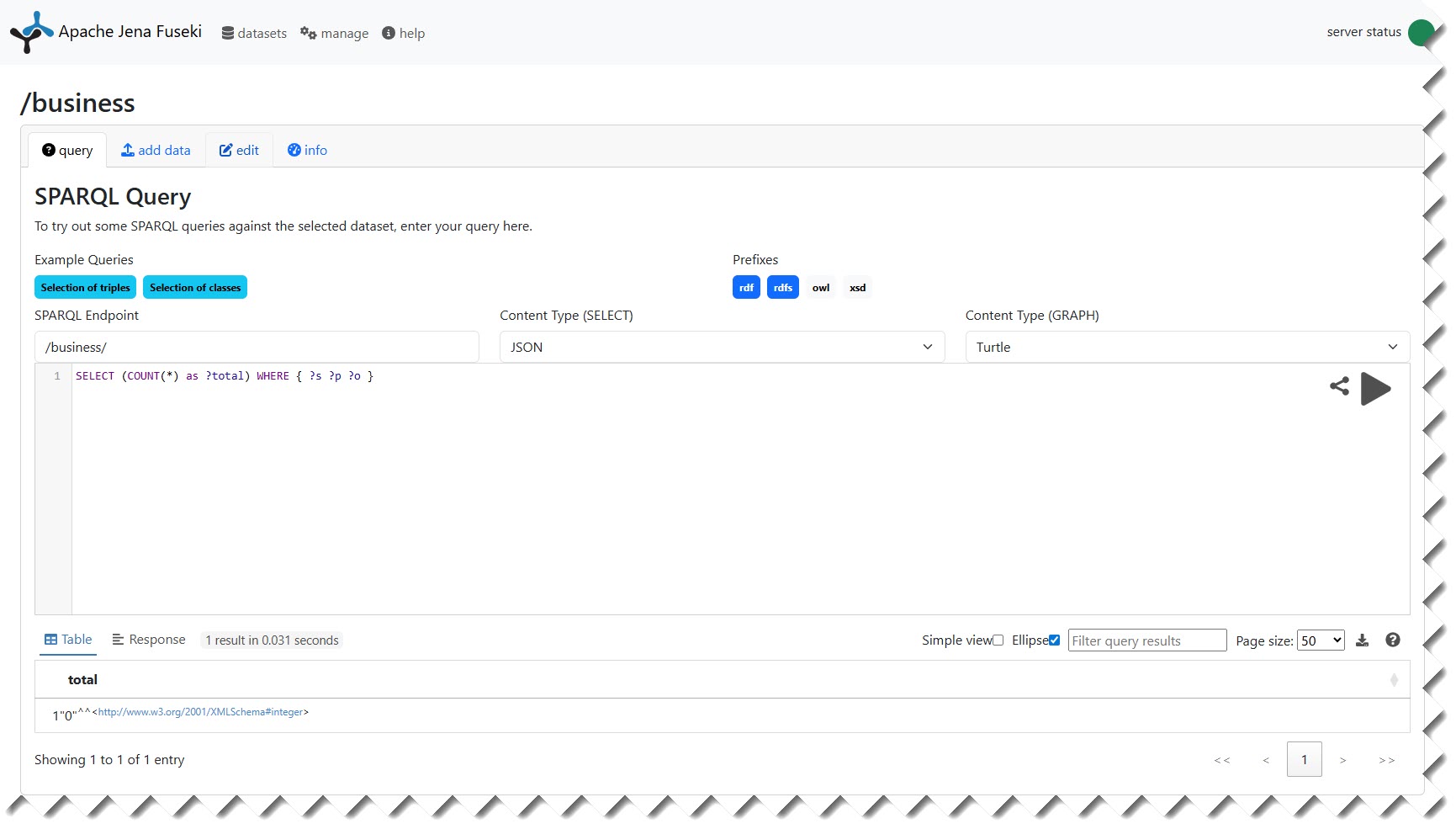Screen dimensions: 1456x829
Task: Toggle the owl prefix on
Action: pos(821,288)
